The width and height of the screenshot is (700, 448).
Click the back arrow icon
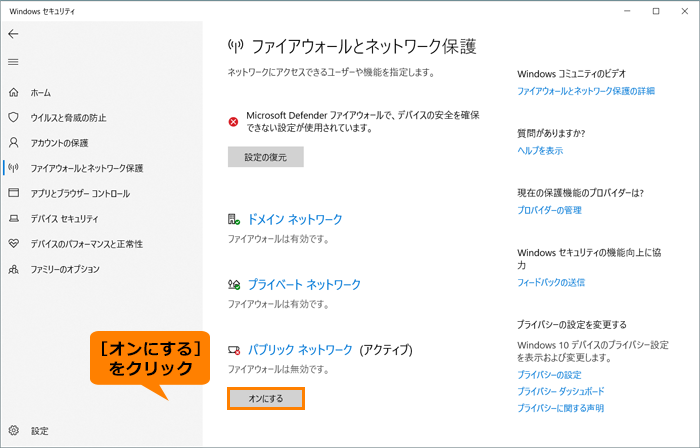13,34
